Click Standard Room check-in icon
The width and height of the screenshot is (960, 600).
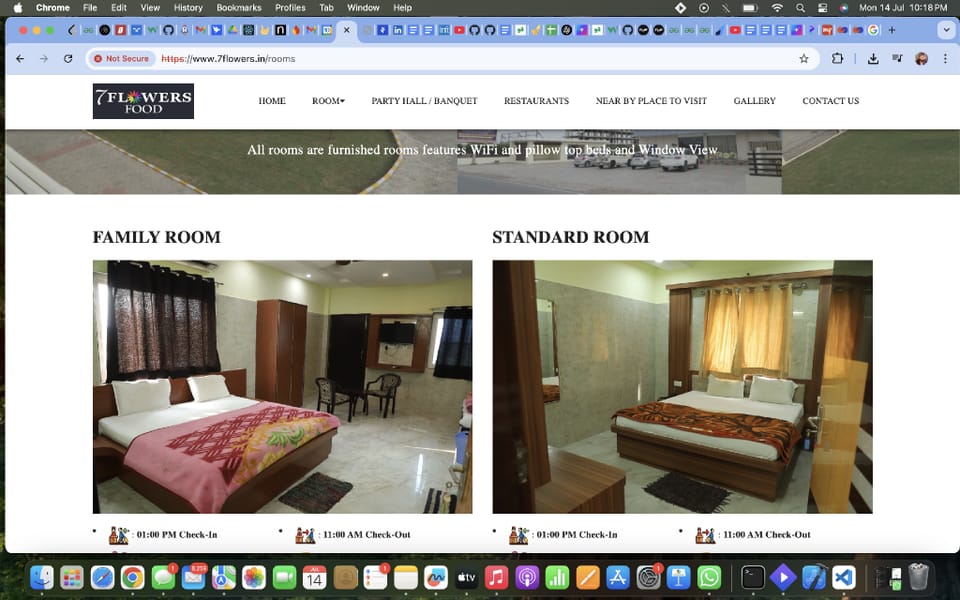(519, 535)
